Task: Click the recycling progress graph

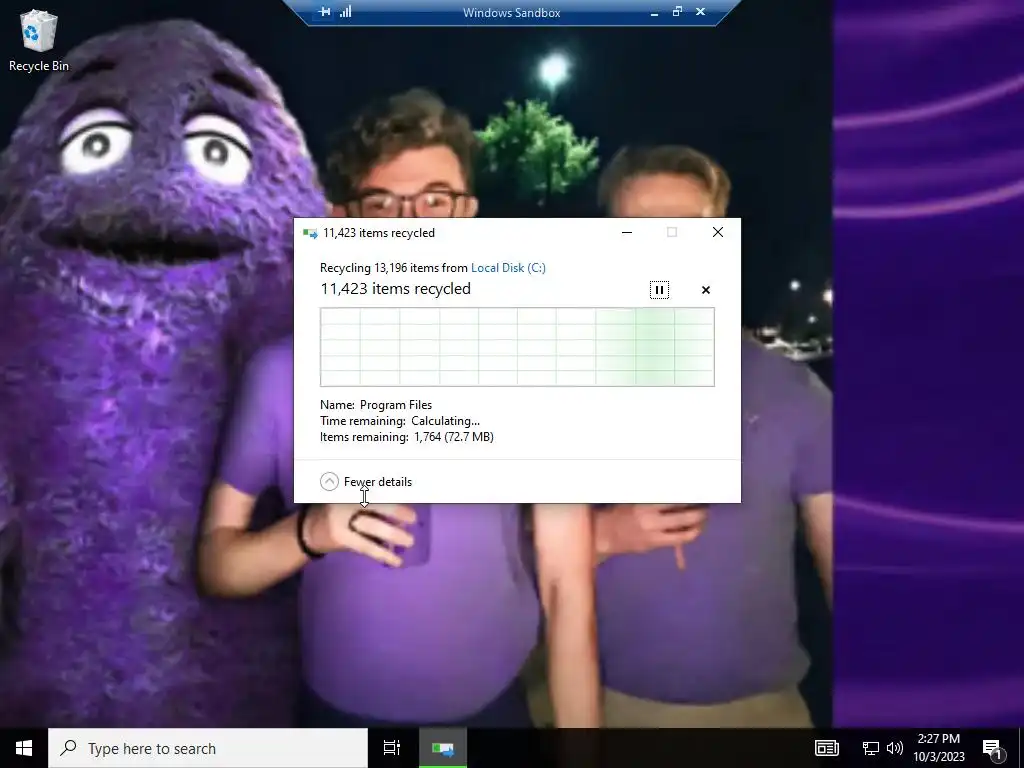Action: (x=517, y=347)
